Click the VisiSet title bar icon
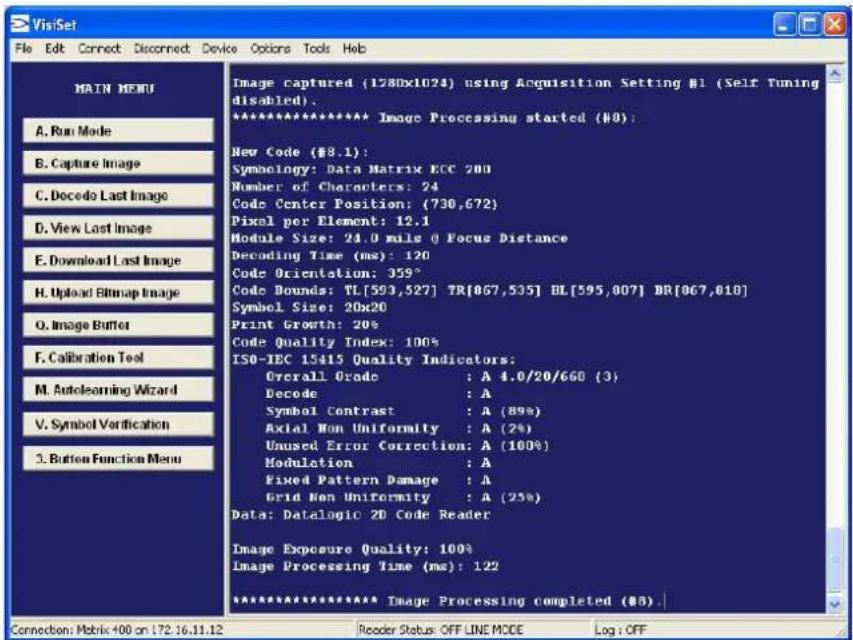 point(20,24)
